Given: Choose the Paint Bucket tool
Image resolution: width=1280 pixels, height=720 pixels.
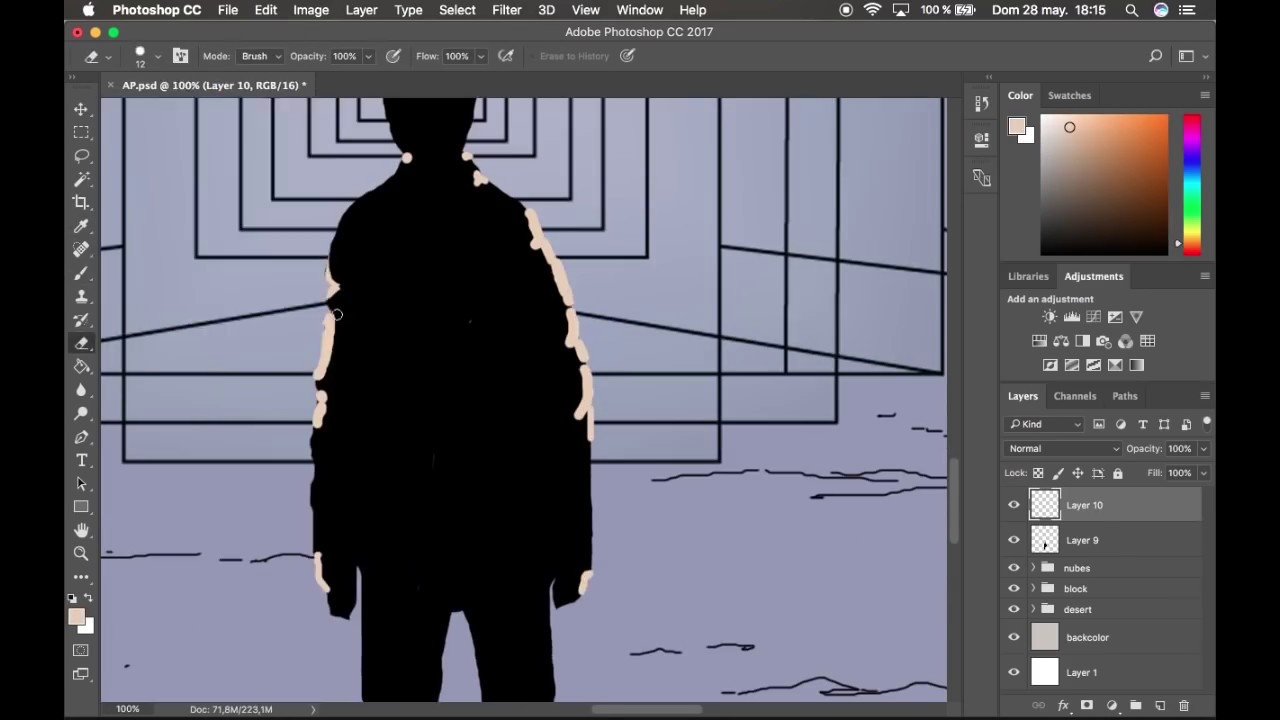Looking at the screenshot, I should pyautogui.click(x=81, y=366).
